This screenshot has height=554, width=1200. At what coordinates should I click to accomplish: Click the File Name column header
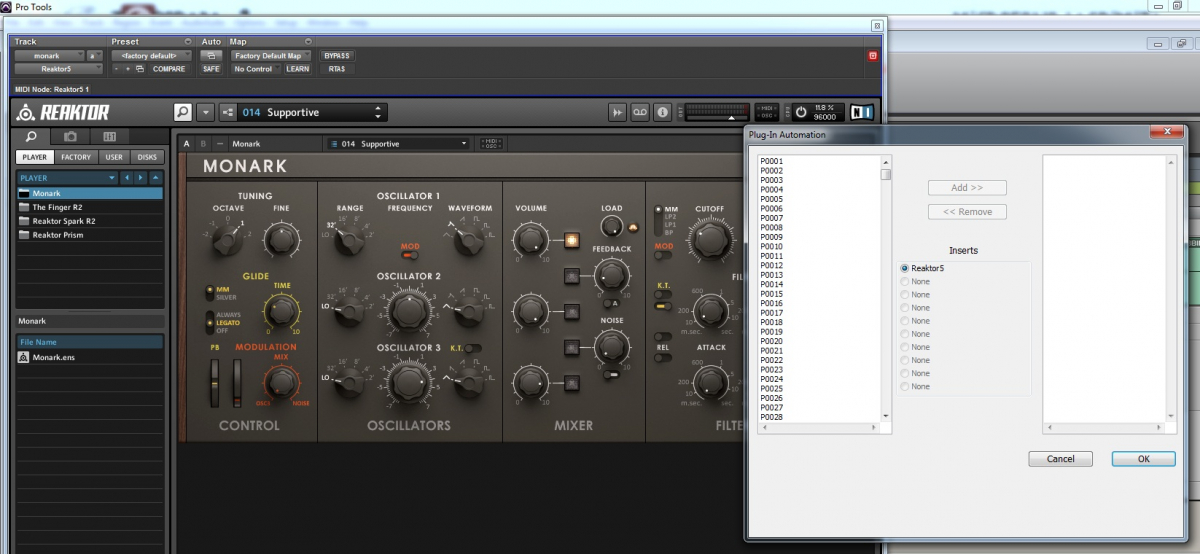tap(90, 342)
